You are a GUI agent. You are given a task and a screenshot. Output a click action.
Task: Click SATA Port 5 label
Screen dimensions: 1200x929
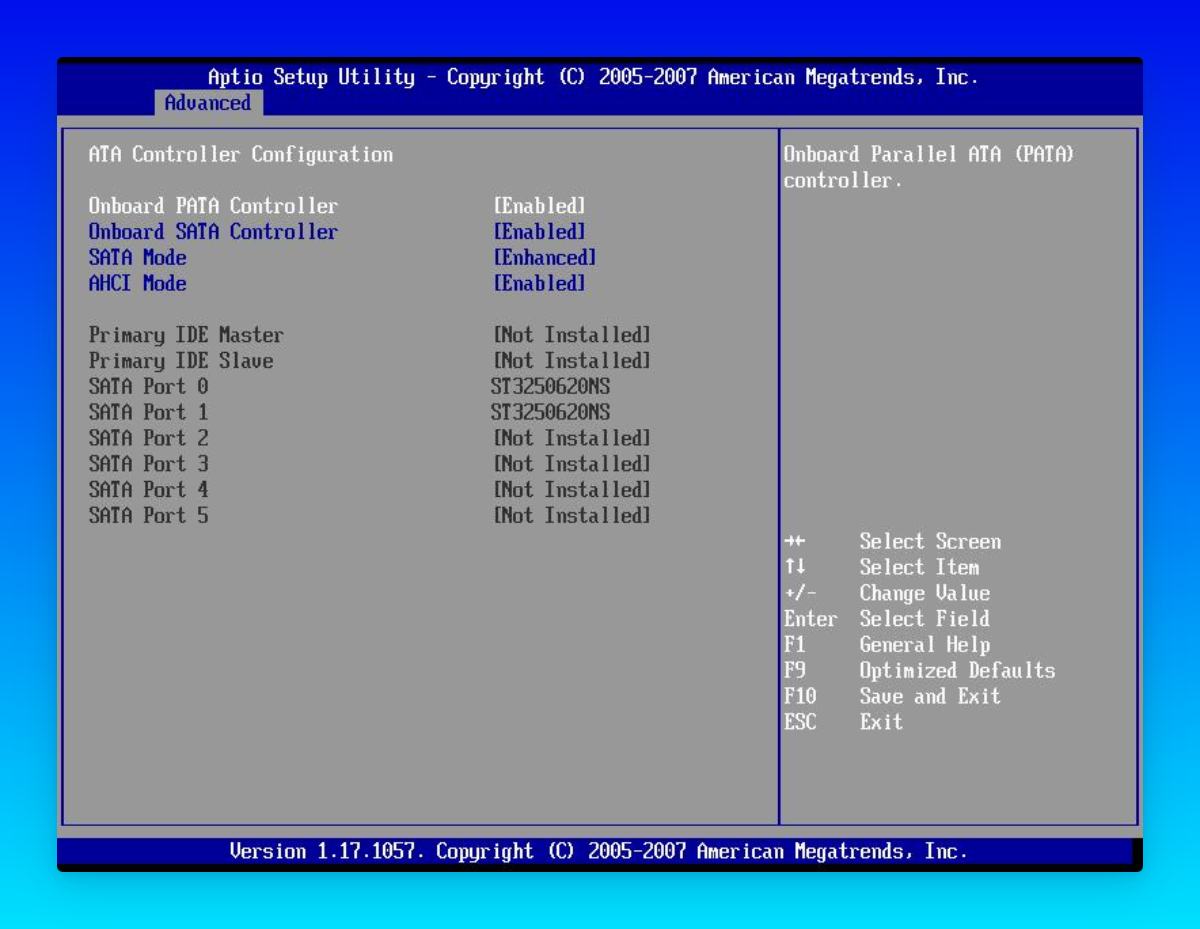[x=149, y=516]
